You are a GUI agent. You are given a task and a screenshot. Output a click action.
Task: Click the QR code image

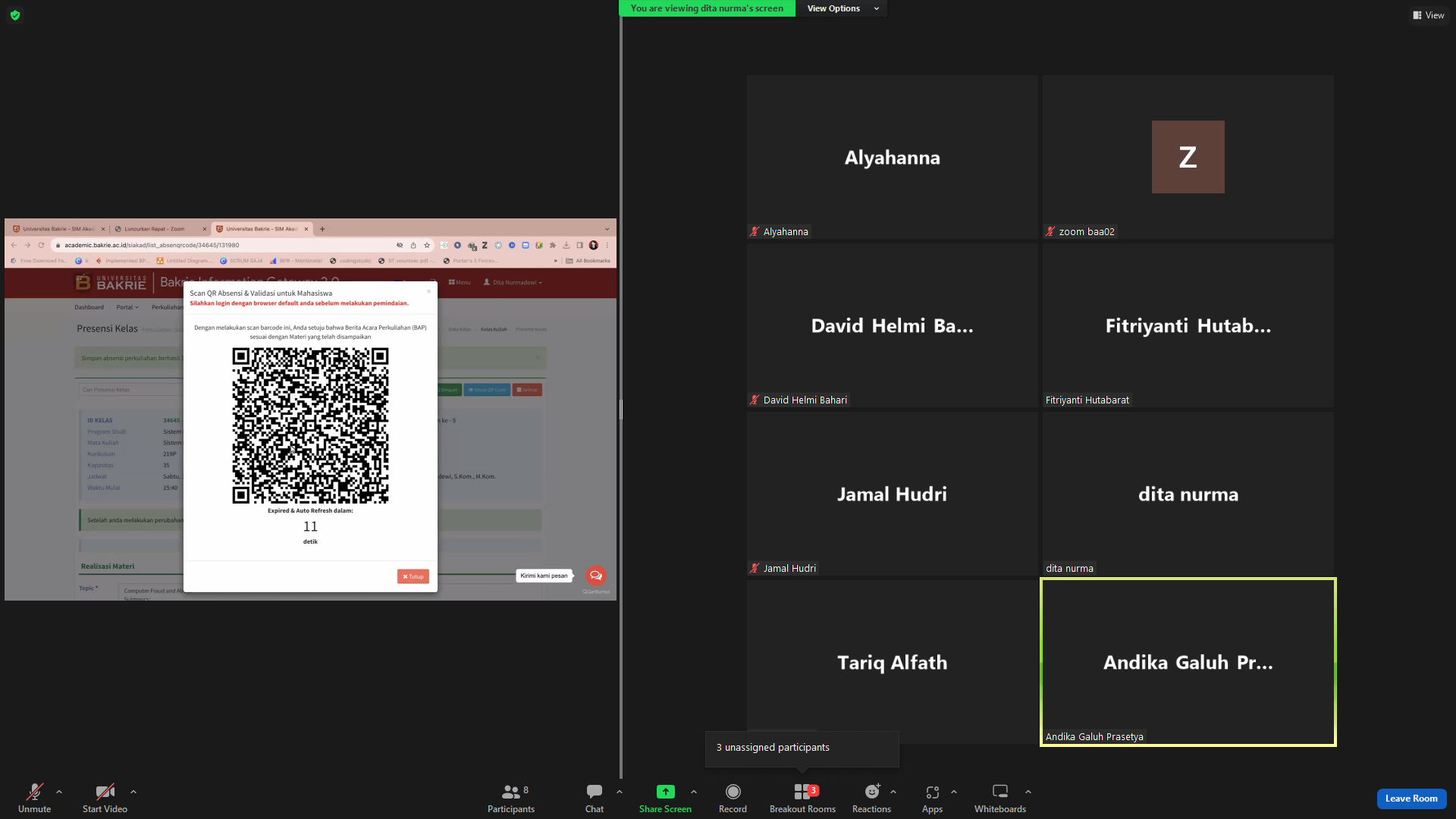tap(310, 425)
